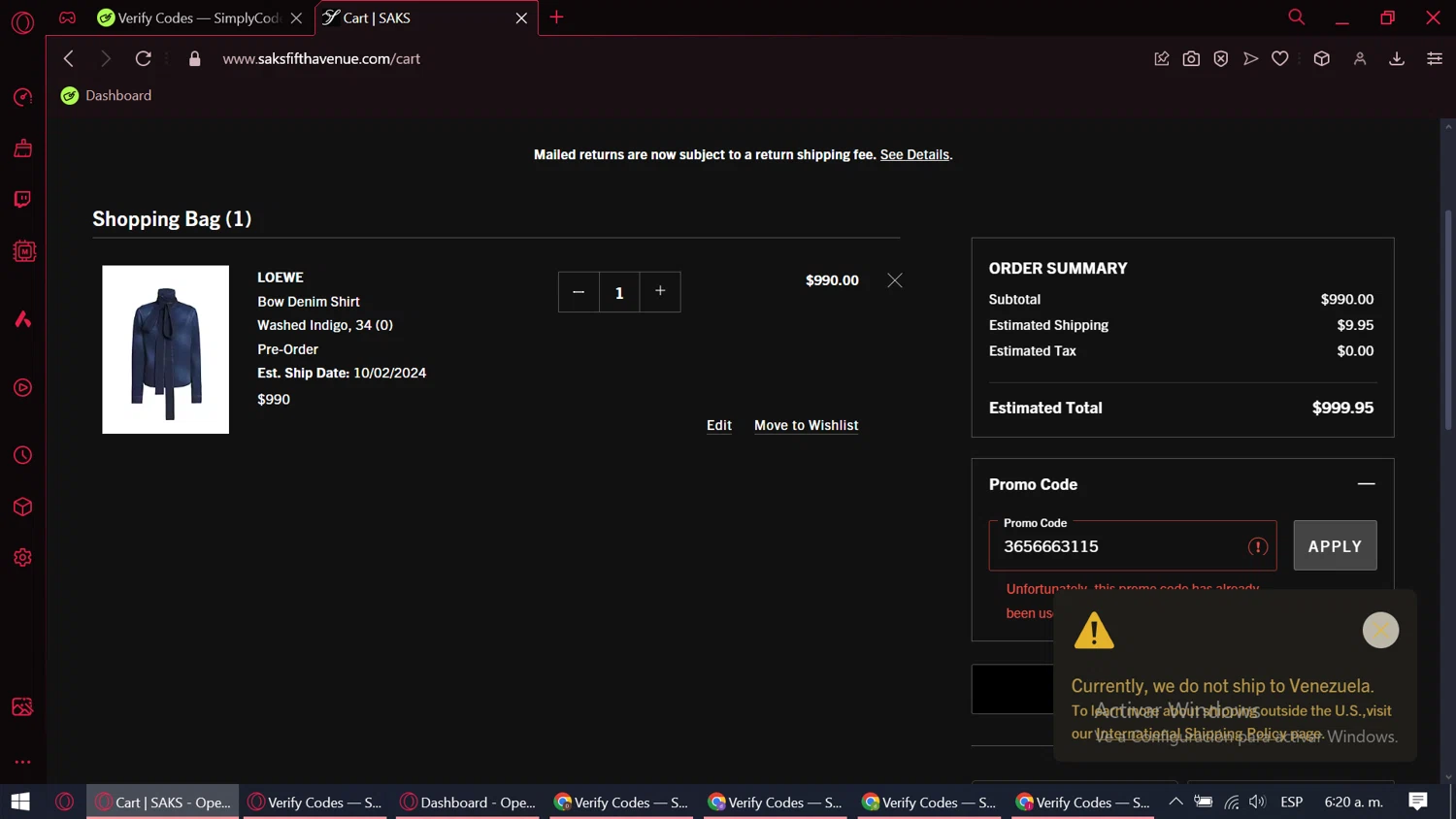The height and width of the screenshot is (819, 1456).
Task: Open a new browser tab
Action: click(556, 16)
